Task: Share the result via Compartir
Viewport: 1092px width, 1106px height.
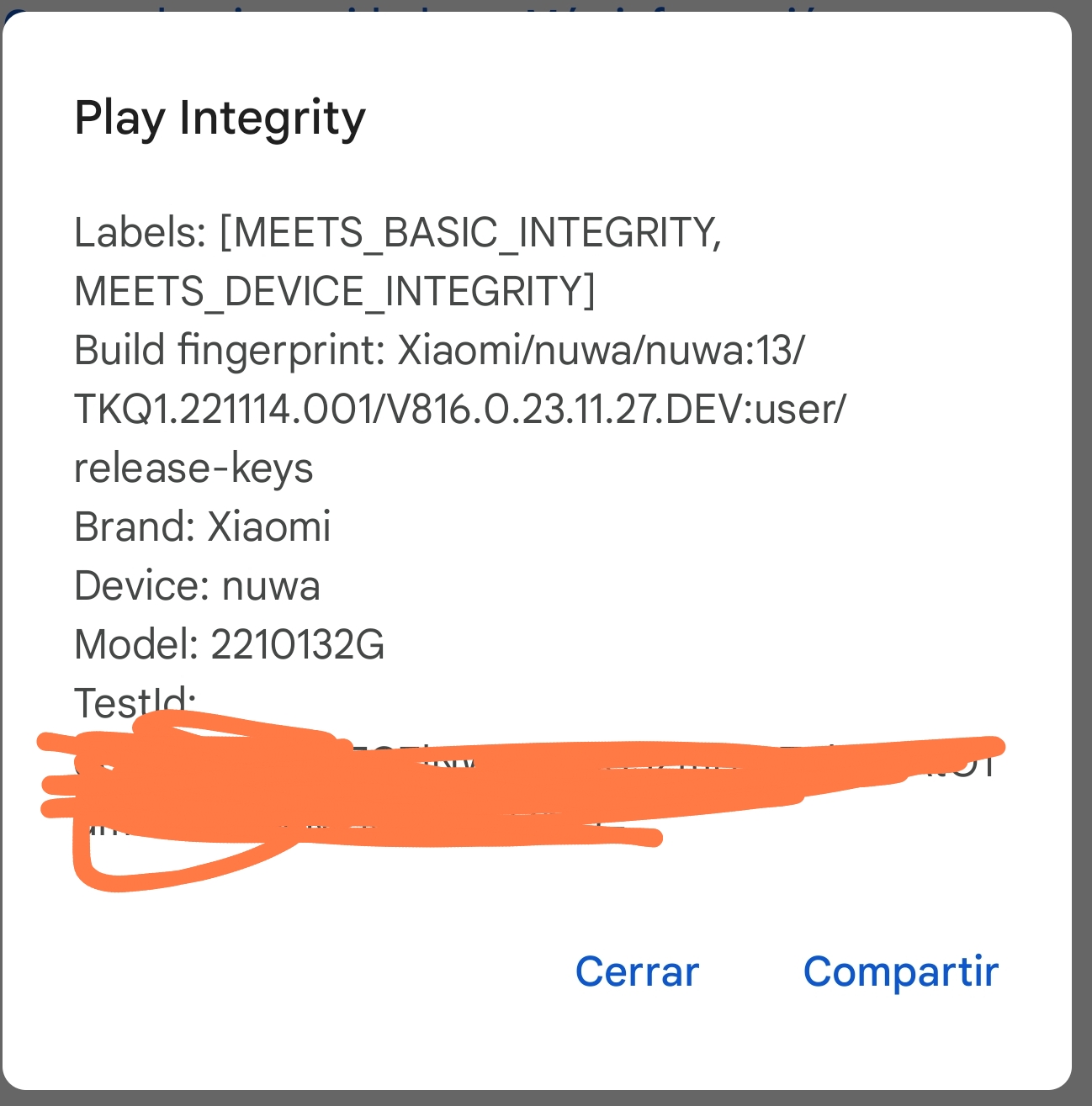Action: pyautogui.click(x=900, y=974)
